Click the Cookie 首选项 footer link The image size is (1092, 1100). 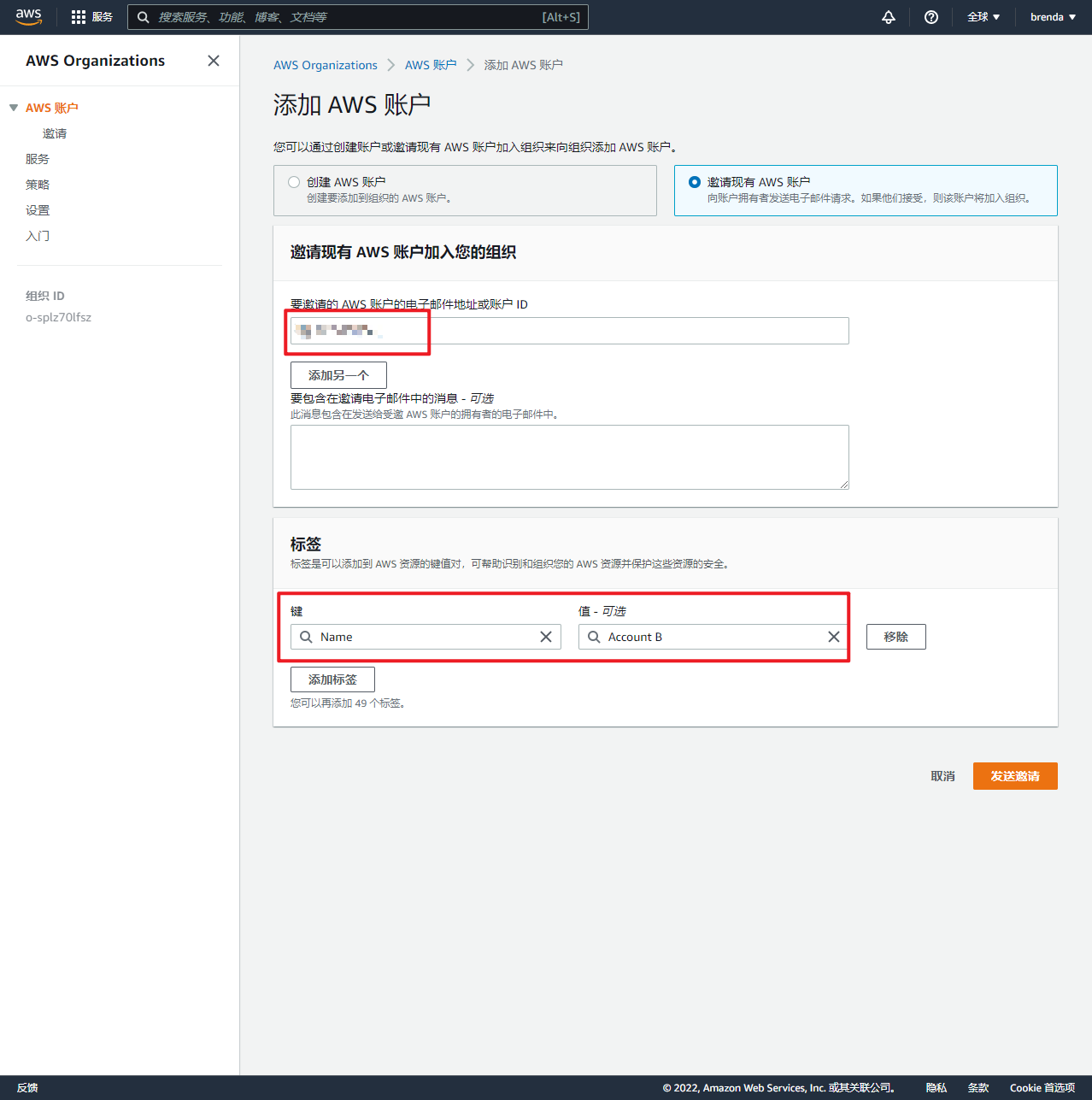(x=1042, y=1088)
